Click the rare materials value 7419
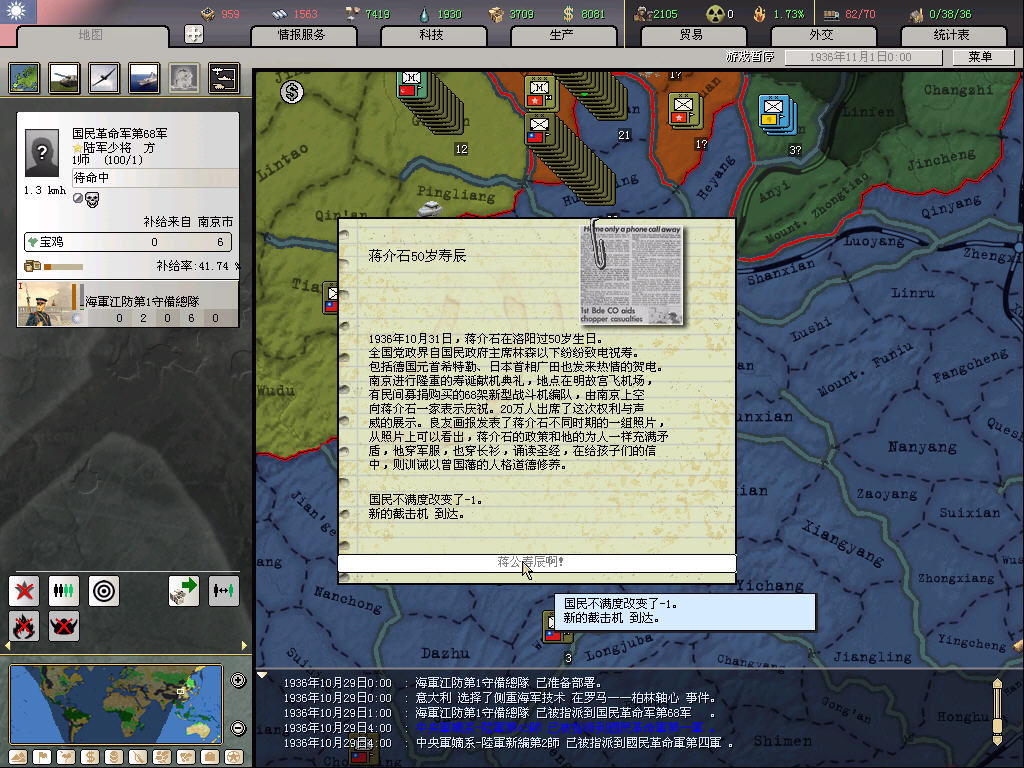The image size is (1024, 768). tap(377, 14)
